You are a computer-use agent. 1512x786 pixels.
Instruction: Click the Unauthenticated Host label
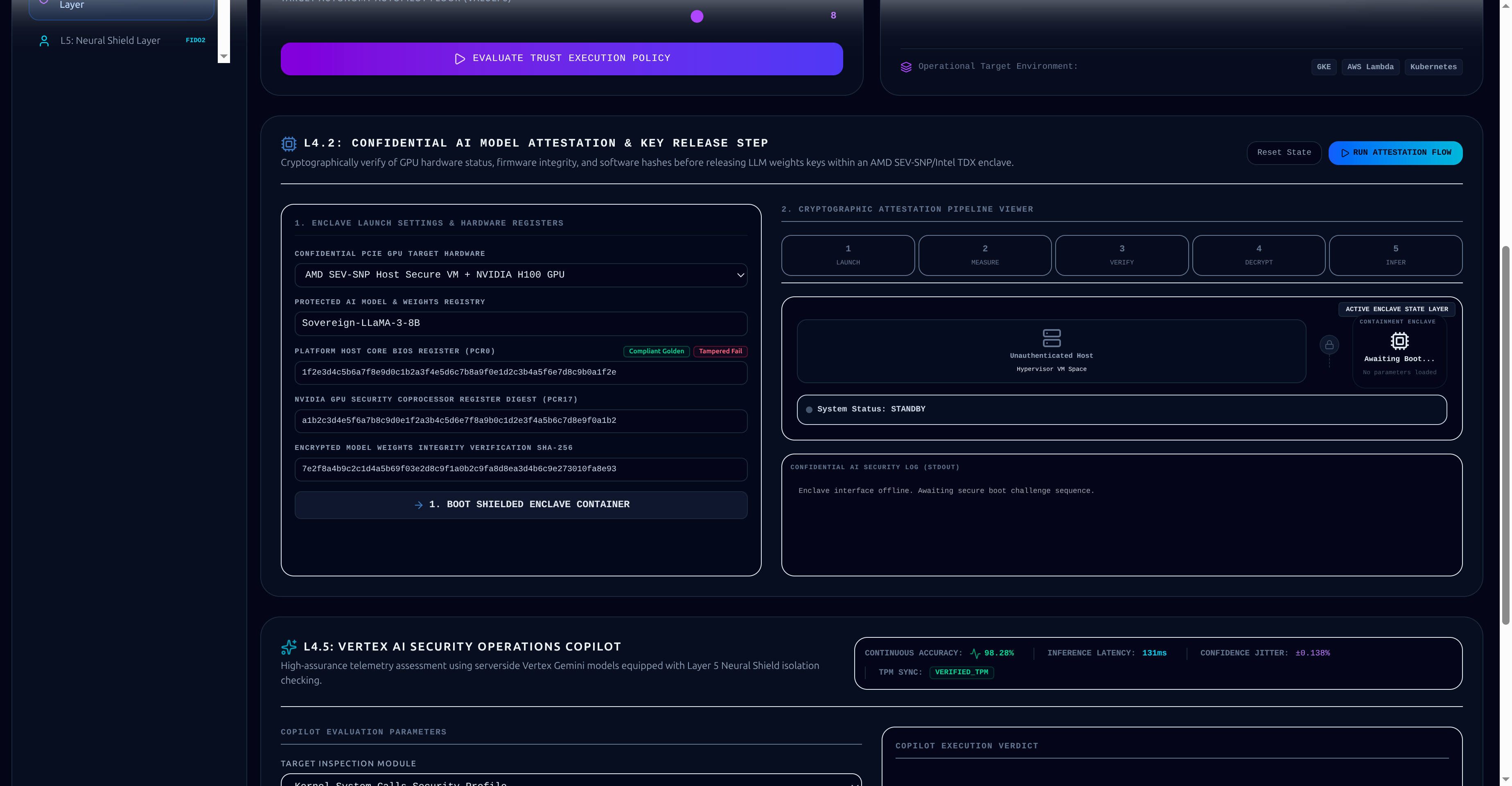(1051, 356)
